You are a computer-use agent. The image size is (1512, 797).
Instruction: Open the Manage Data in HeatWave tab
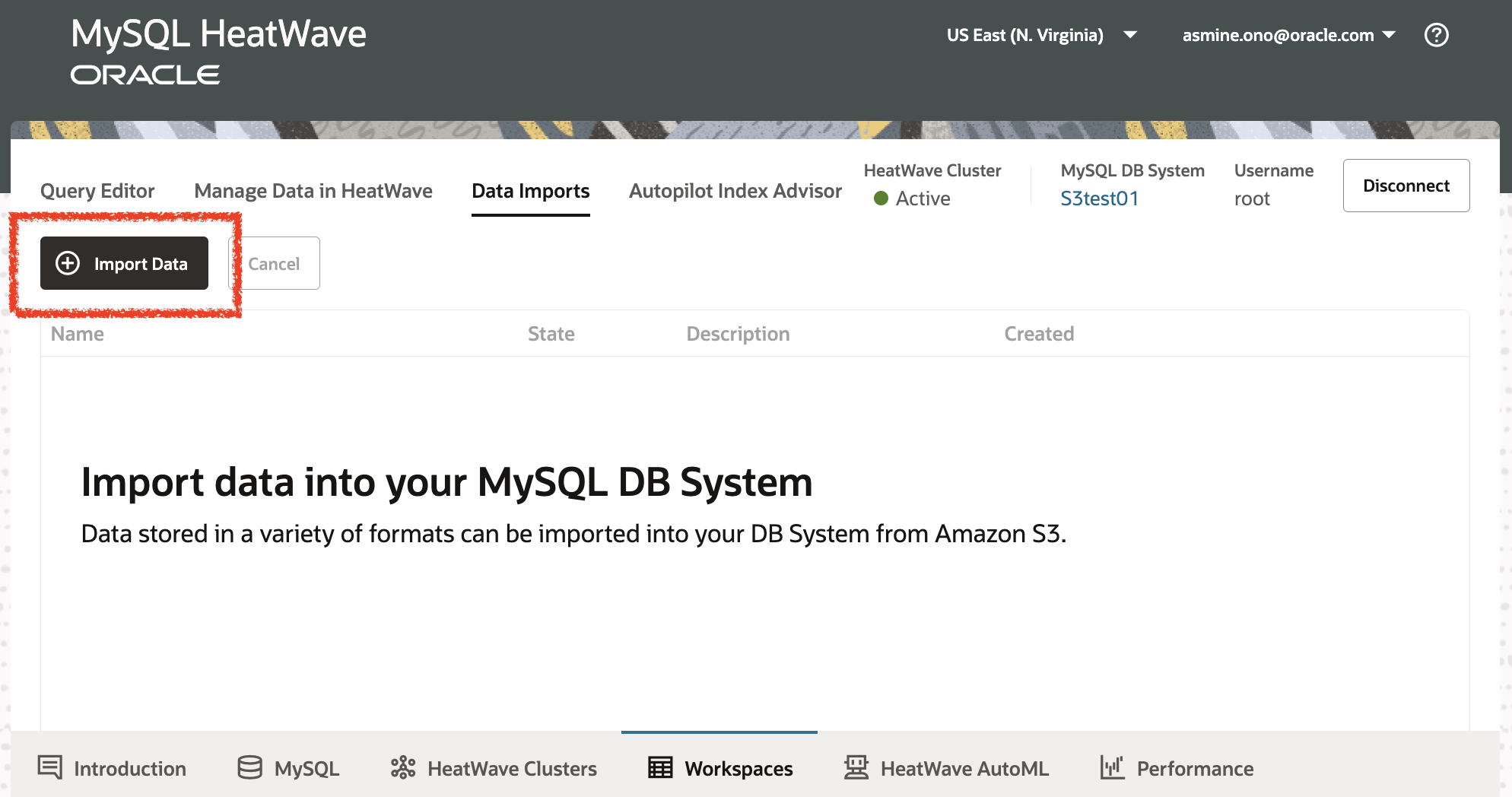[x=313, y=191]
